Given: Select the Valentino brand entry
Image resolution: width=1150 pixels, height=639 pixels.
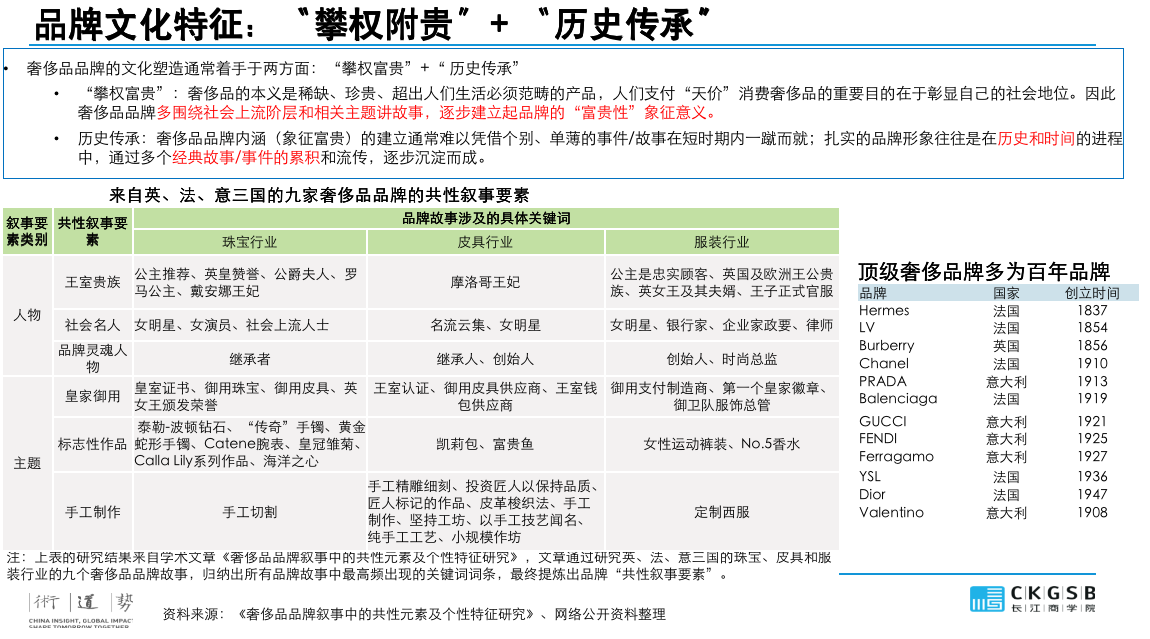Looking at the screenshot, I should 891,512.
